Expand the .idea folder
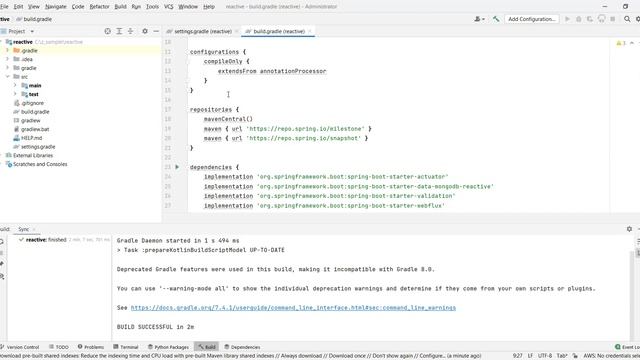Viewport: 640px width, 360px height. (x=7, y=59)
